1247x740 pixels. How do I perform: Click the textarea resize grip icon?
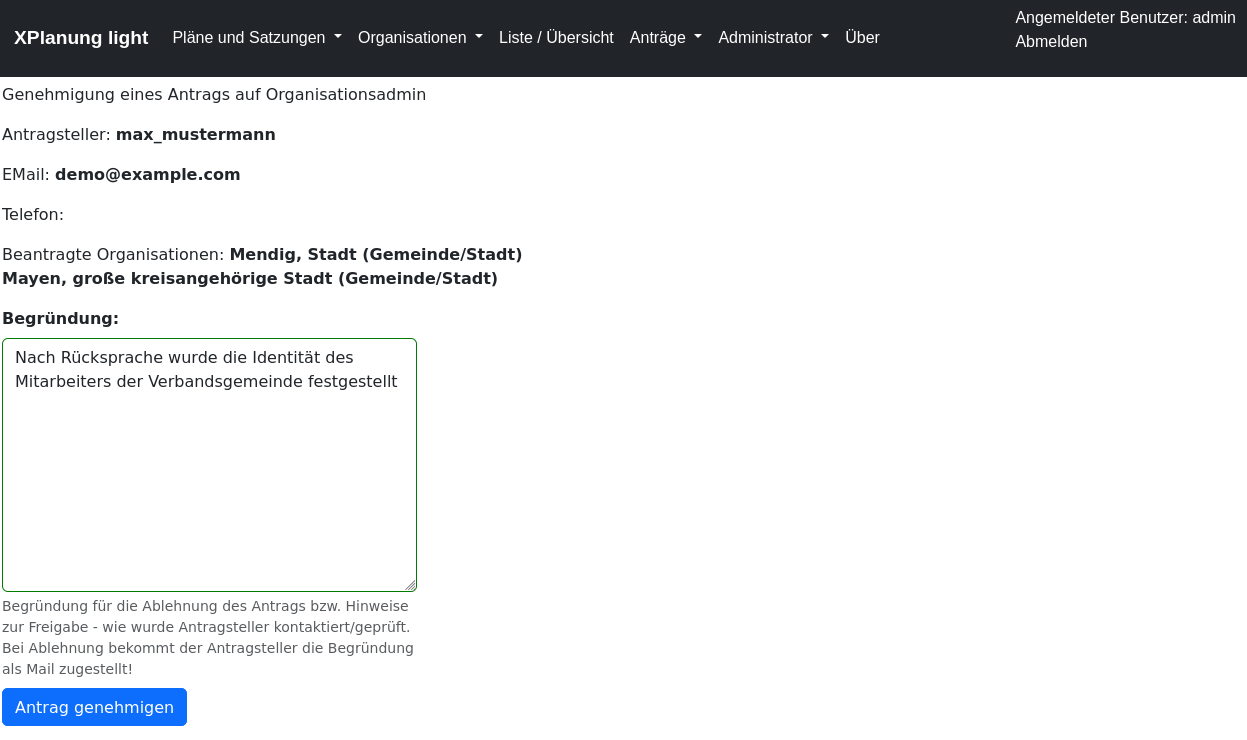click(x=411, y=584)
